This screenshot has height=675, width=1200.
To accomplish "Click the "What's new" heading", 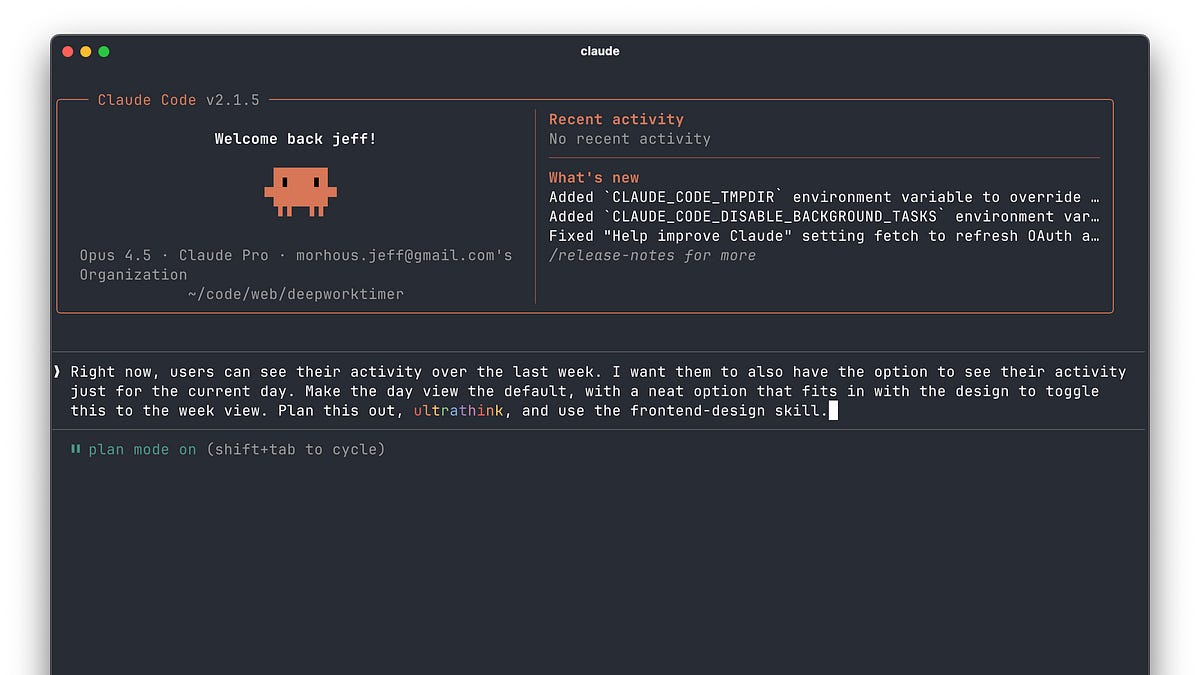I will pos(594,178).
